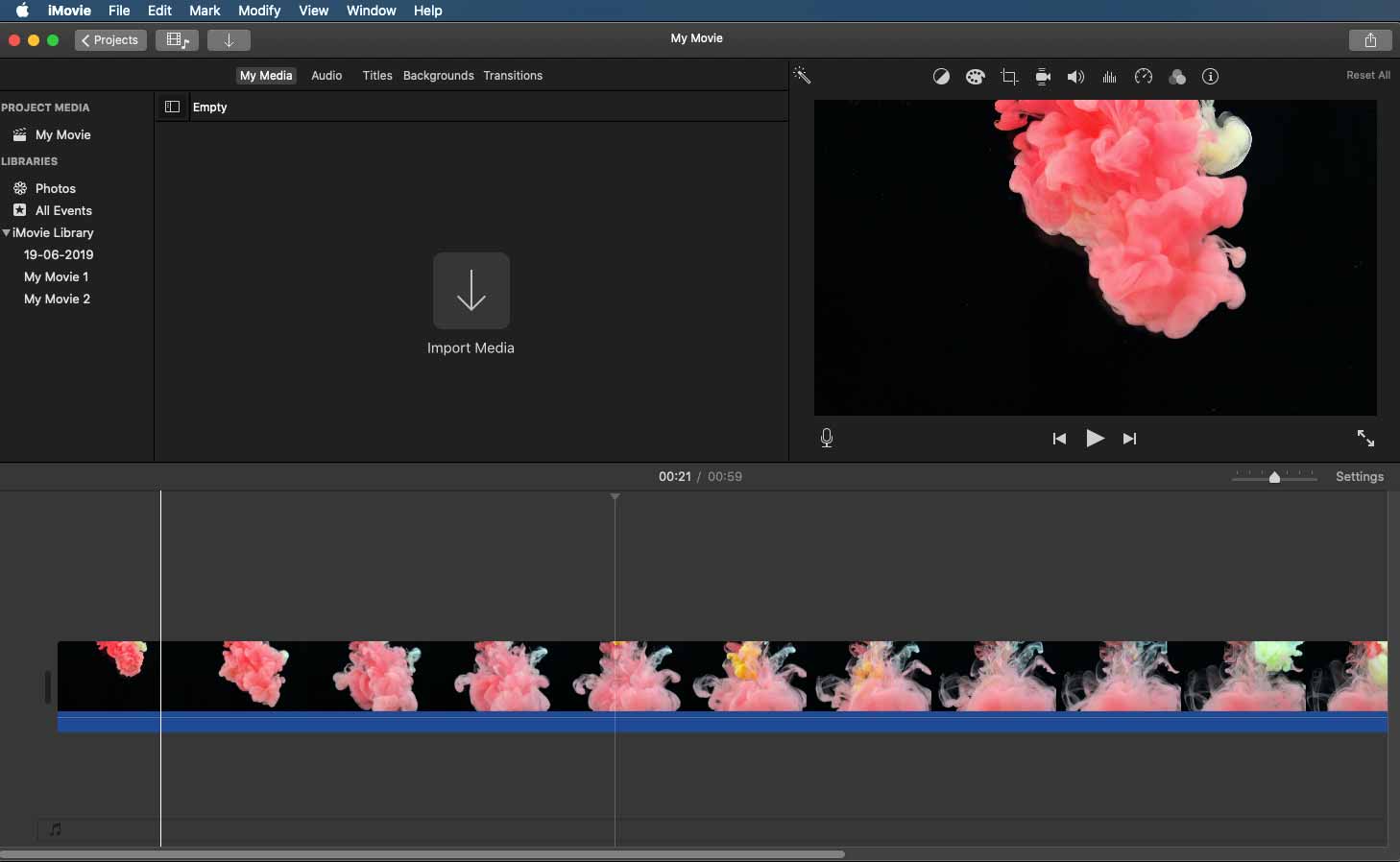
Task: Switch to Transitions tab
Action: [513, 76]
